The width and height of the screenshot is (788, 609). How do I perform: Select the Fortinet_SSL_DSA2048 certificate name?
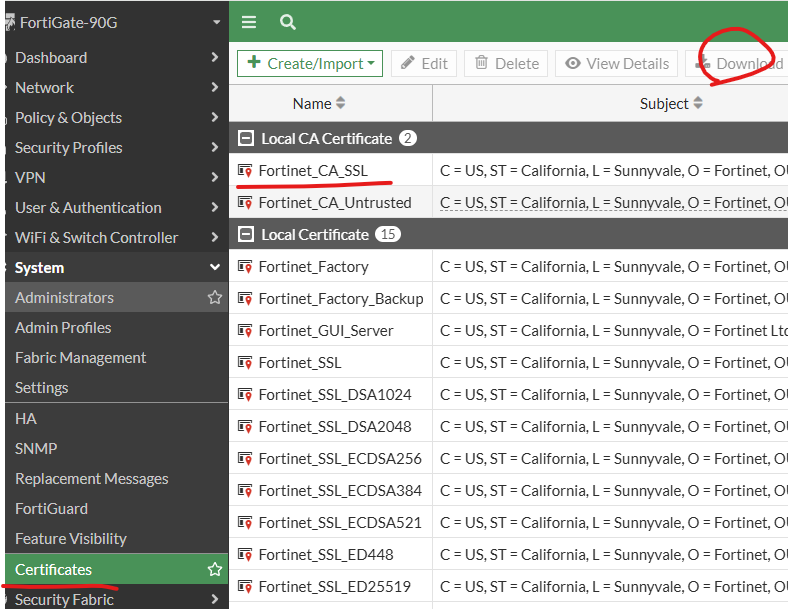(335, 427)
